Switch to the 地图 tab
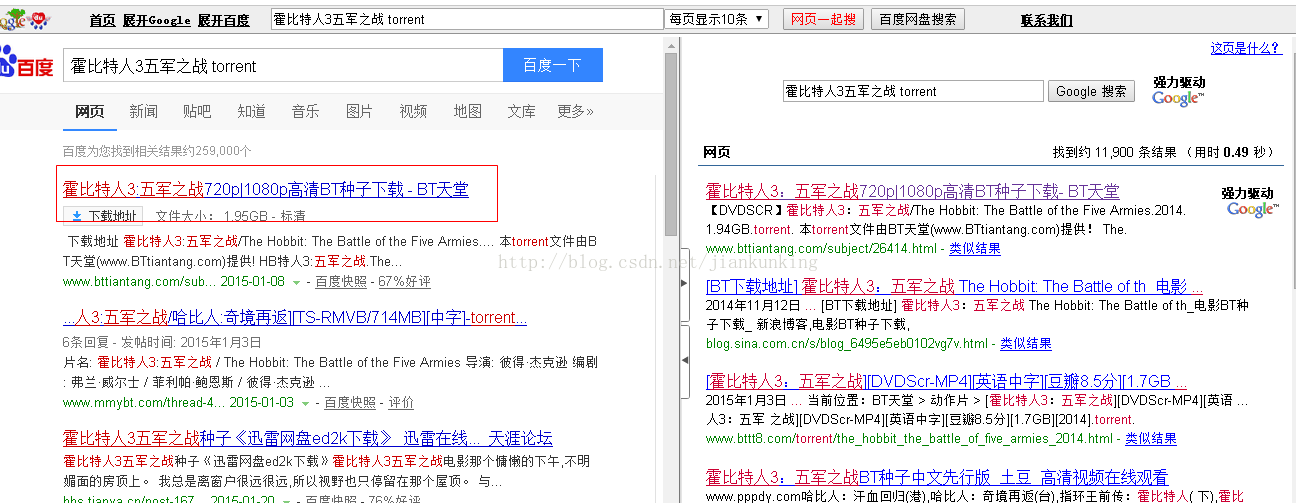 point(467,111)
